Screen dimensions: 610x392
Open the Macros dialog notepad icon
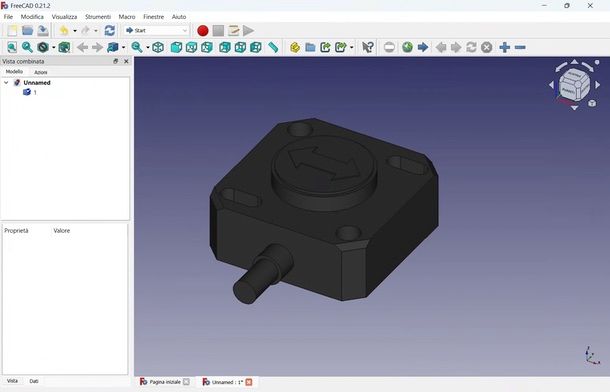233,31
